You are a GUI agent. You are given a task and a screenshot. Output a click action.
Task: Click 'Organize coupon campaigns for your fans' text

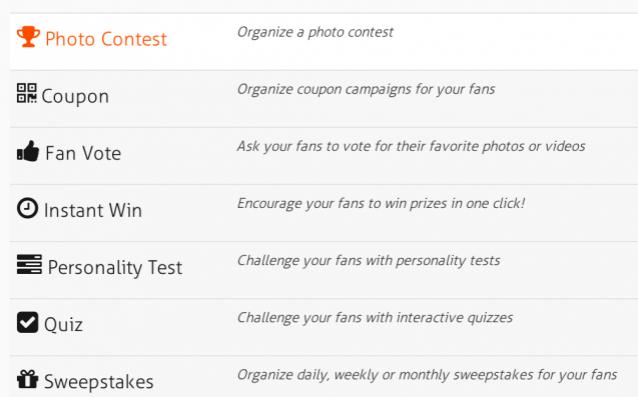click(366, 89)
